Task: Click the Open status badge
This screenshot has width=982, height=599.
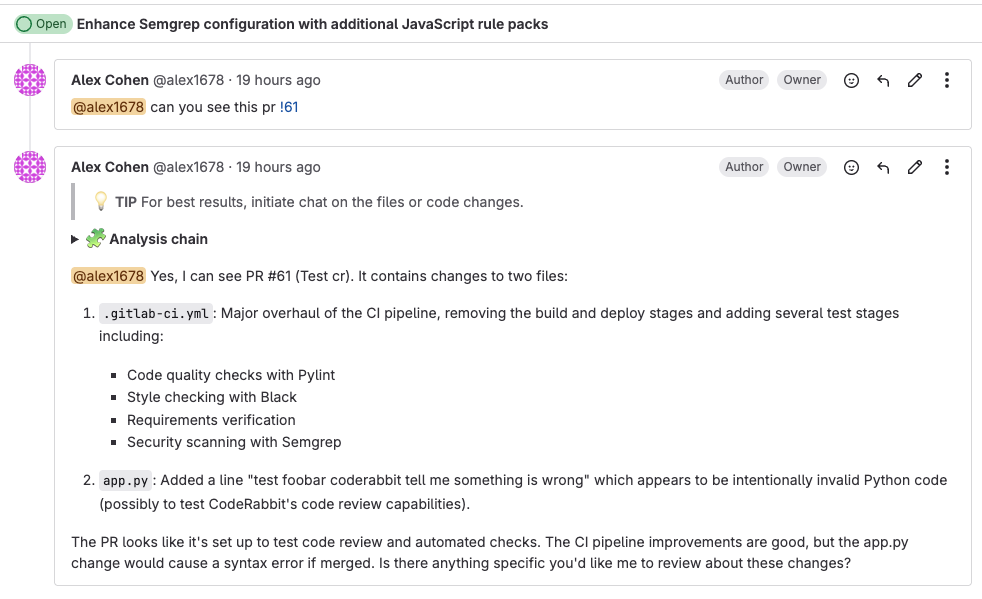Action: pyautogui.click(x=42, y=23)
